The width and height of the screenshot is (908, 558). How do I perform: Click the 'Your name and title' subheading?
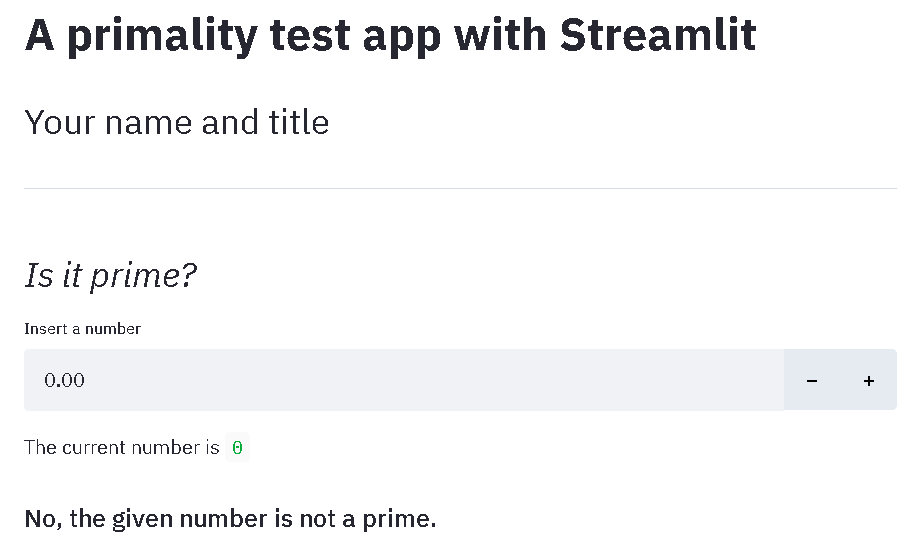pos(177,123)
